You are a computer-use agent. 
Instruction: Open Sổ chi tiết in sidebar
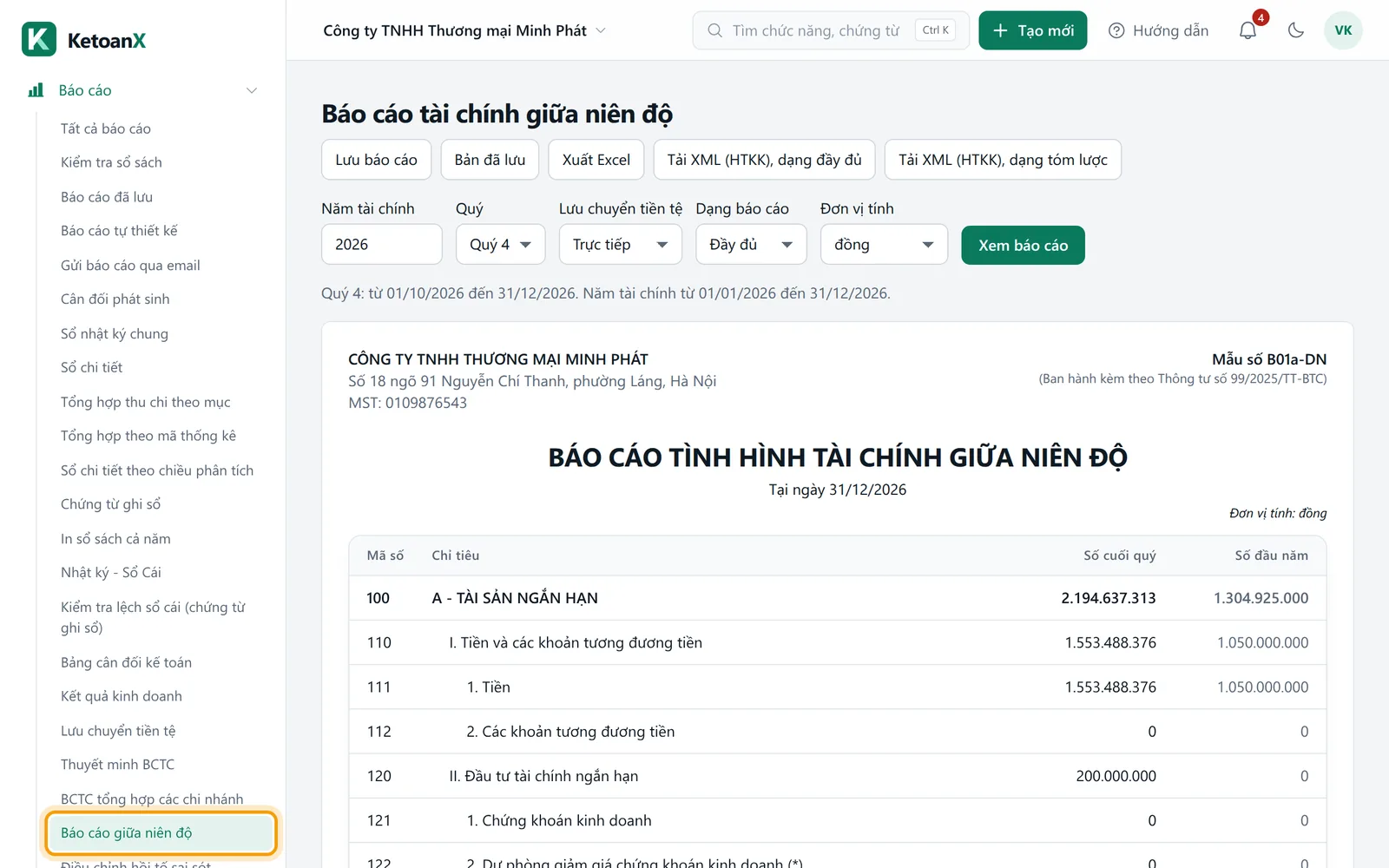92,367
